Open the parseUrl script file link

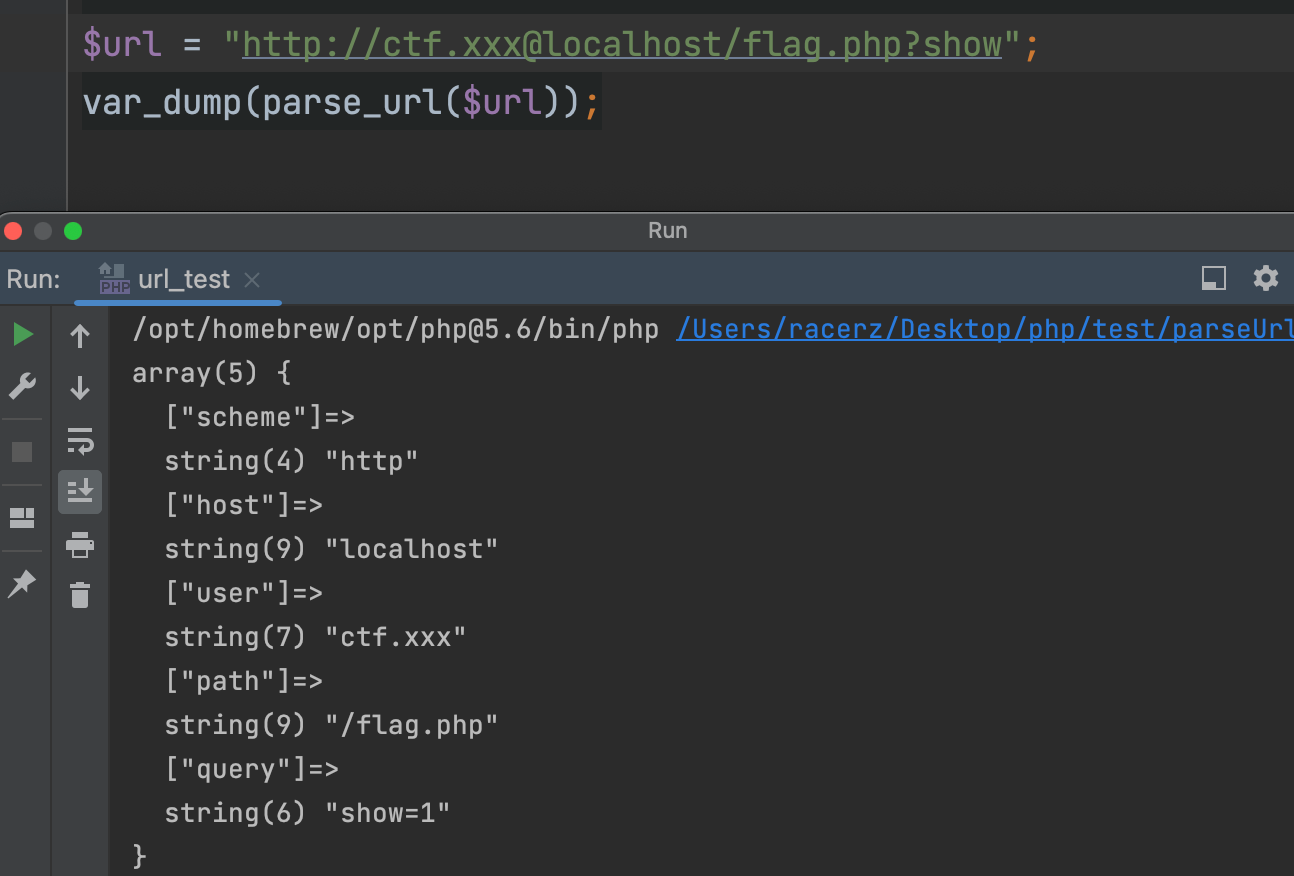(x=985, y=329)
